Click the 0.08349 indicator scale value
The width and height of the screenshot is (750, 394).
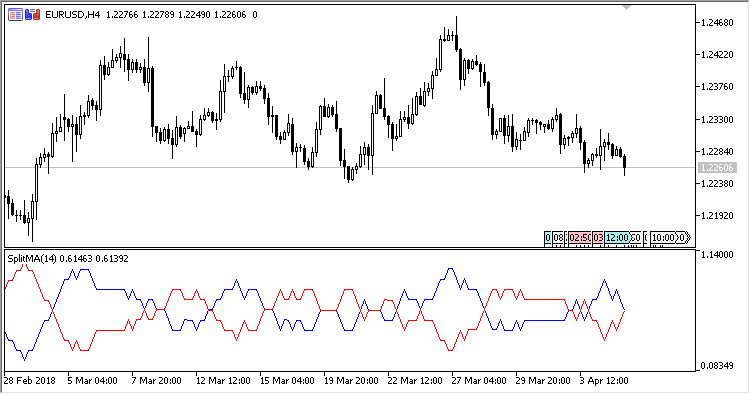point(717,366)
